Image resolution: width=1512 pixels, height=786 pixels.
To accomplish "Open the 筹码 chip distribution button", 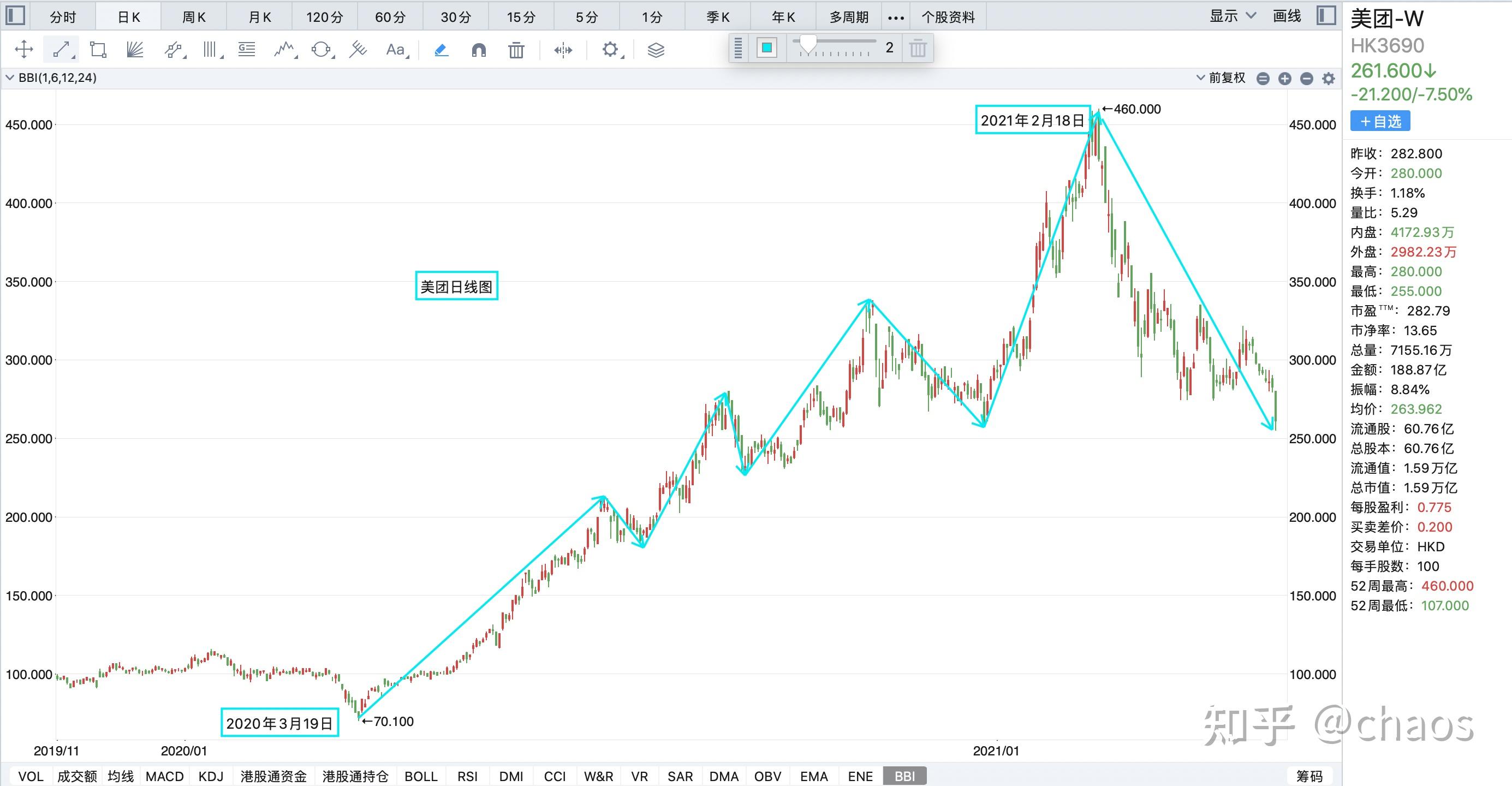I will (1309, 776).
